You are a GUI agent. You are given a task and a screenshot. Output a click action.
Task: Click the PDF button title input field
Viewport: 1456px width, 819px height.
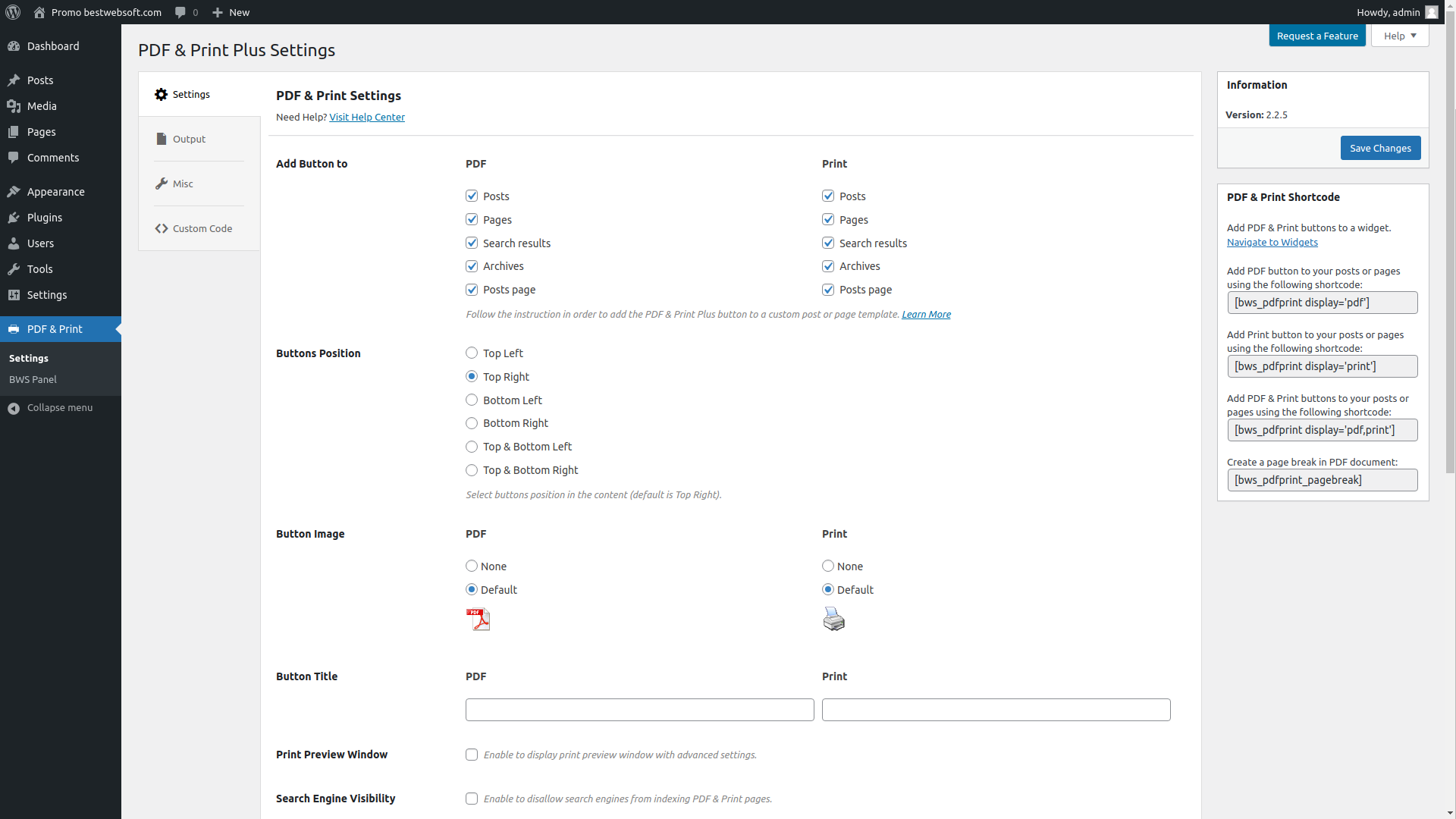(640, 710)
